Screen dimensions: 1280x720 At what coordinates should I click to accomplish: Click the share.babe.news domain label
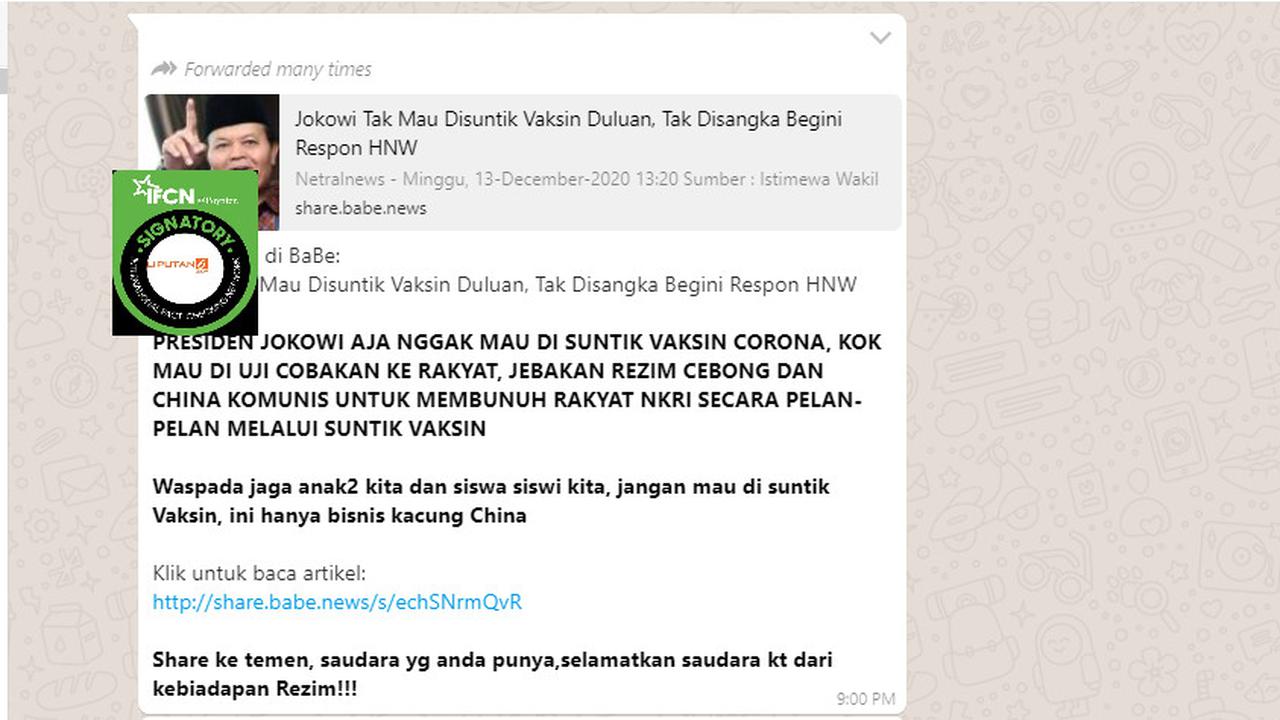tap(361, 208)
